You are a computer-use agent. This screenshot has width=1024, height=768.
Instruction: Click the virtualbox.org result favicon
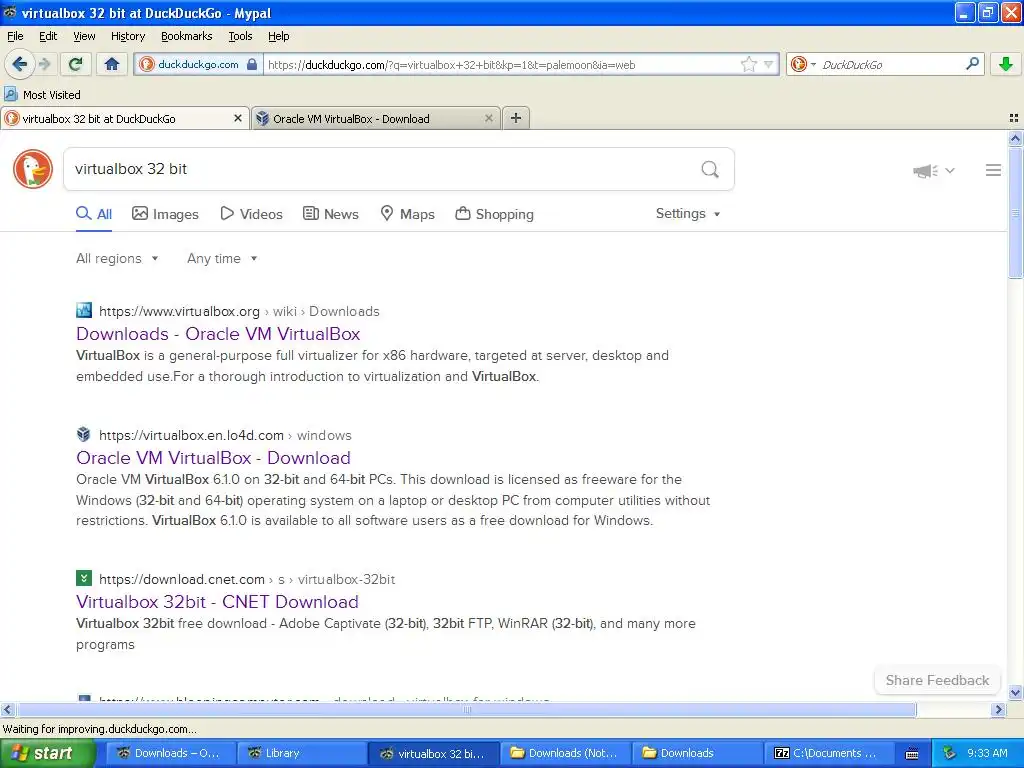coord(84,310)
